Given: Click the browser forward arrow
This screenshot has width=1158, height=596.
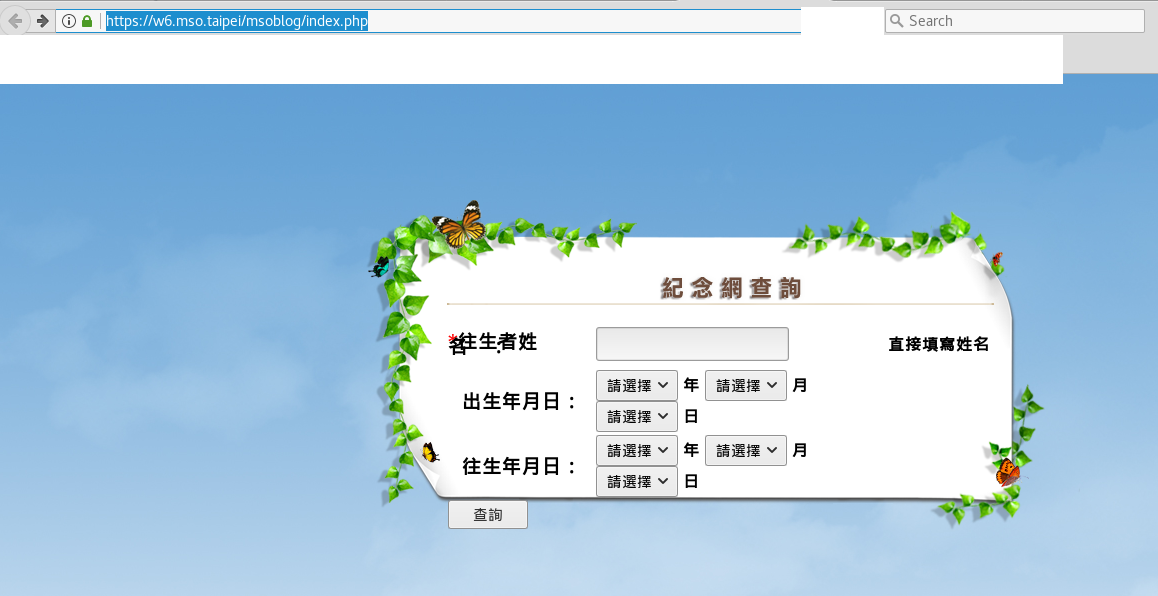Looking at the screenshot, I should point(43,21).
